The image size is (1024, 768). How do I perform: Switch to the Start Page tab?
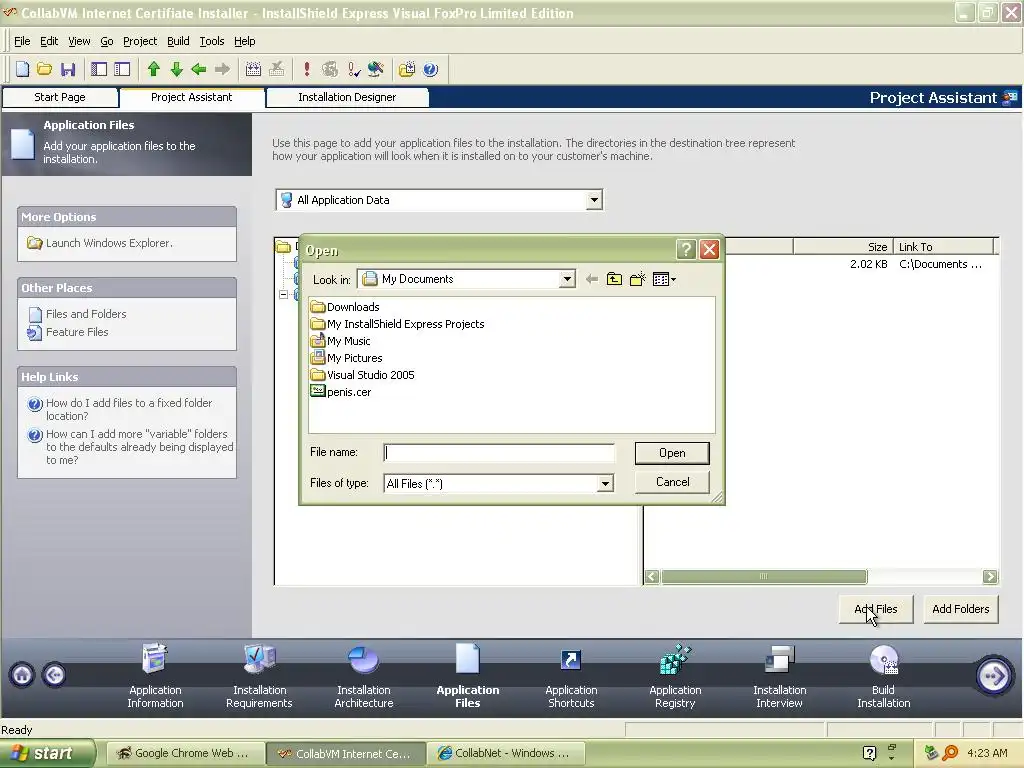click(60, 97)
